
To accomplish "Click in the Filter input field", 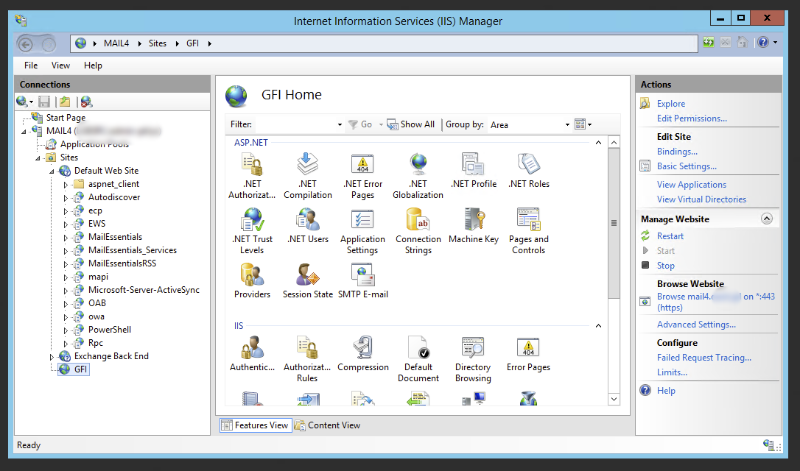I will [x=295, y=125].
